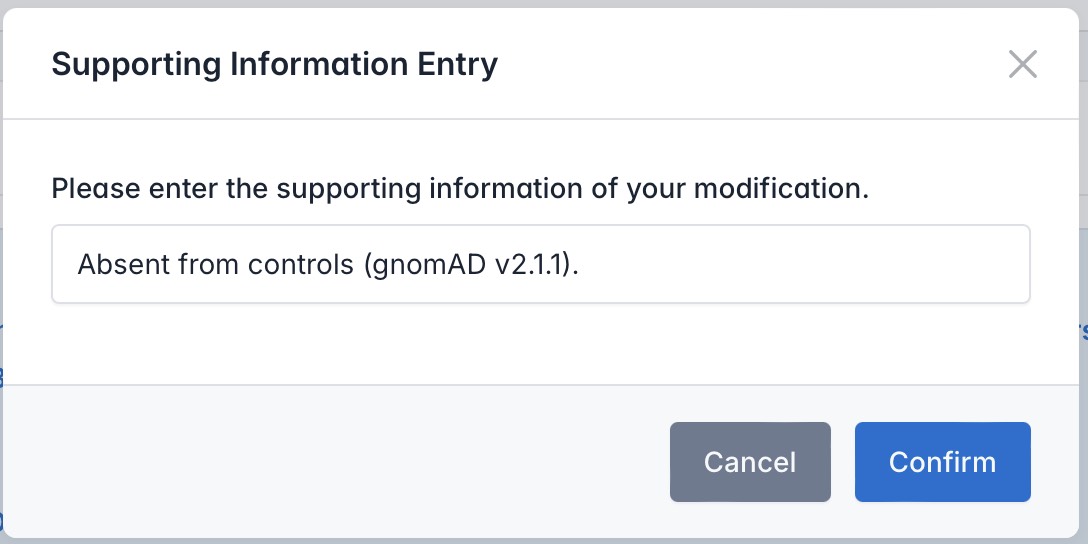Click the "Supporting Information Entry" dialog title
Screen dimensions: 1088x544
(274, 65)
